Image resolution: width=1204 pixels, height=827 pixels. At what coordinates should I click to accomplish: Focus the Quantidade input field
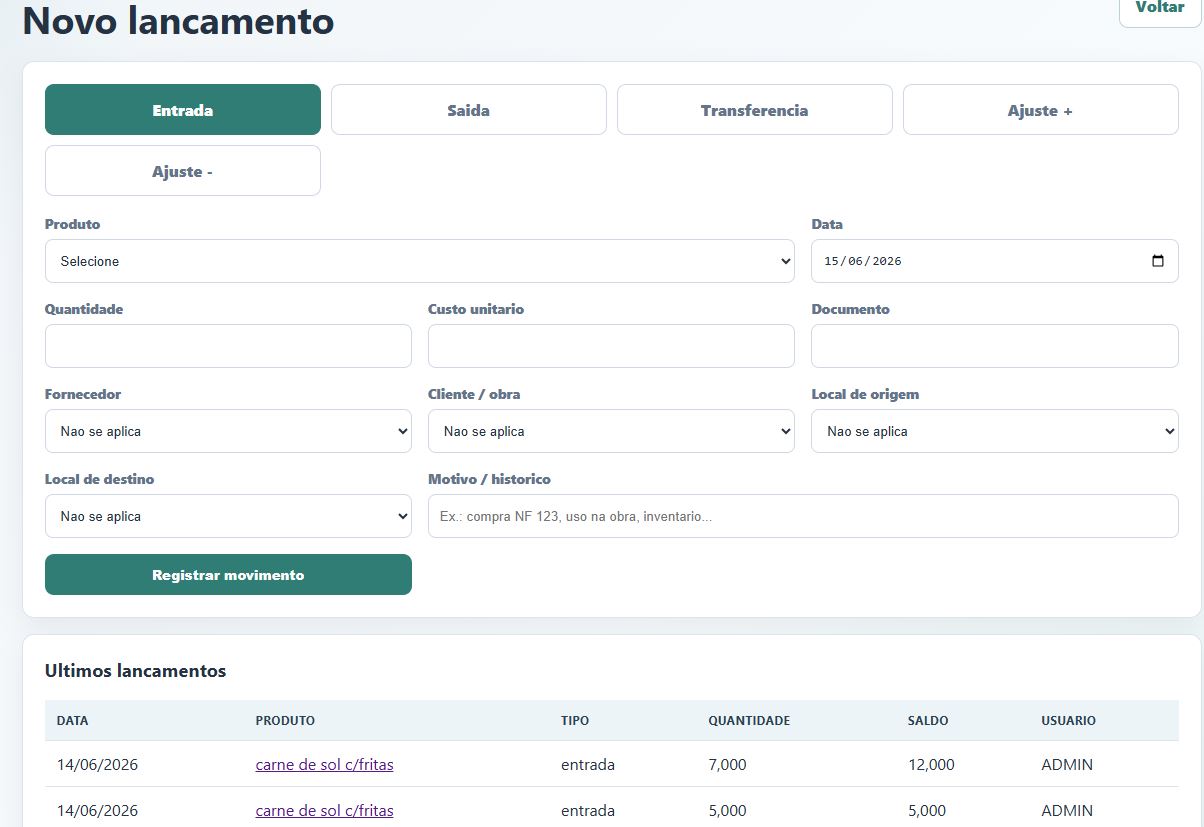(x=228, y=346)
